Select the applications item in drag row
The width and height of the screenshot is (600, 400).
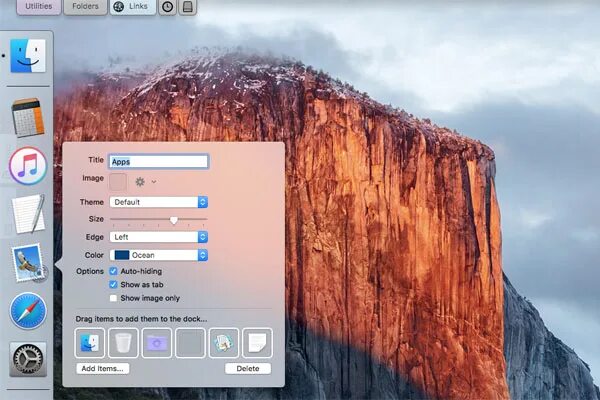click(x=224, y=343)
